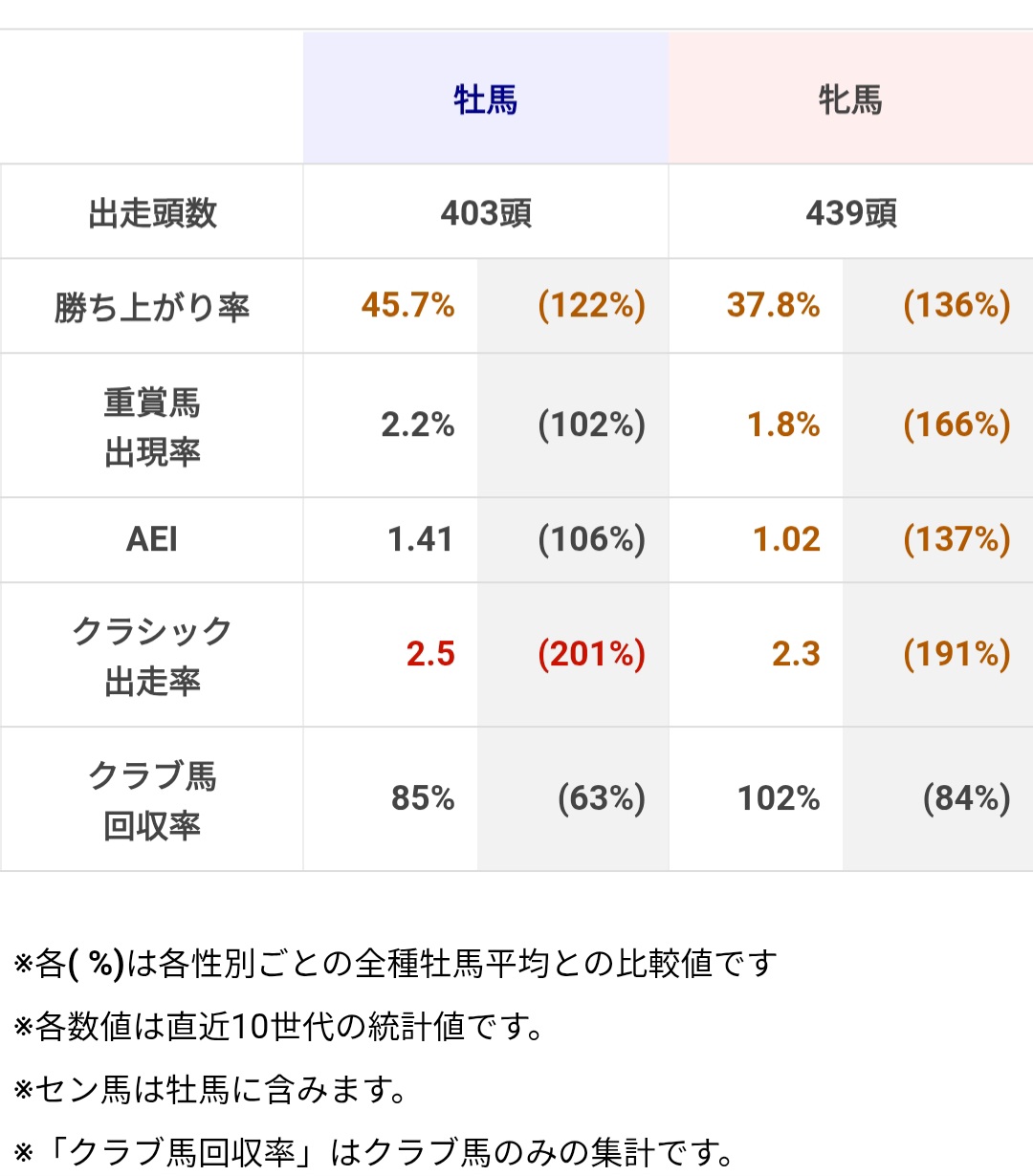Screen dimensions: 1033x1176
Task: Click the AEI row label
Action: pyautogui.click(x=152, y=540)
